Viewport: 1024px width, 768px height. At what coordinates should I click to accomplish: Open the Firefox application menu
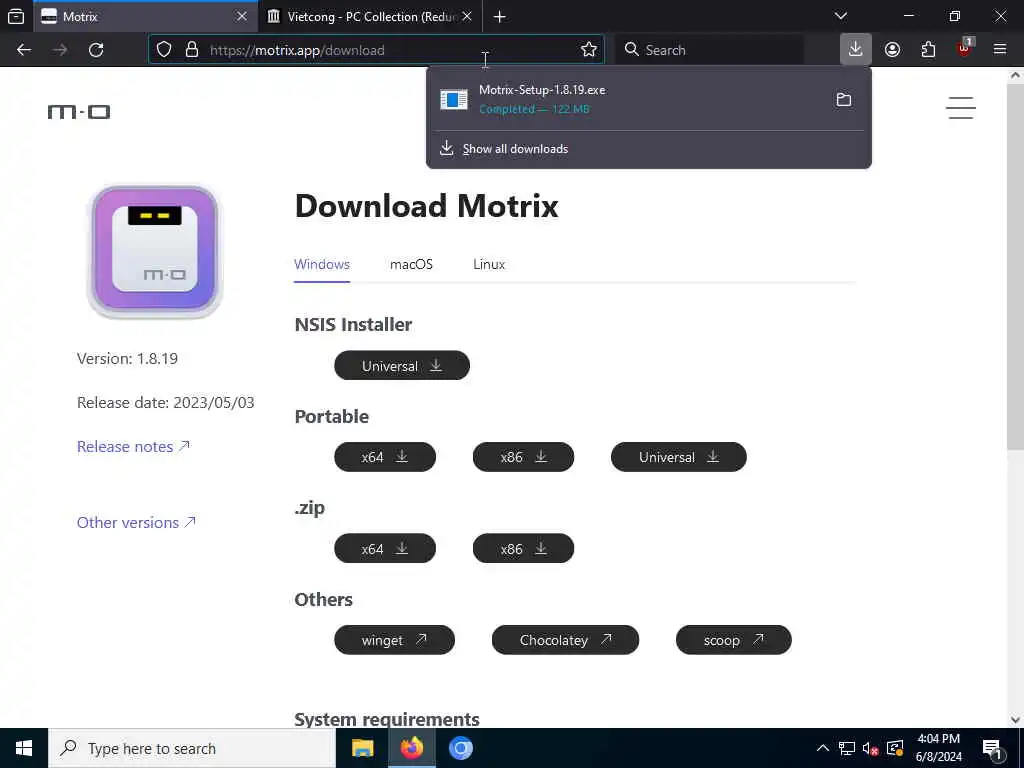click(x=1000, y=49)
